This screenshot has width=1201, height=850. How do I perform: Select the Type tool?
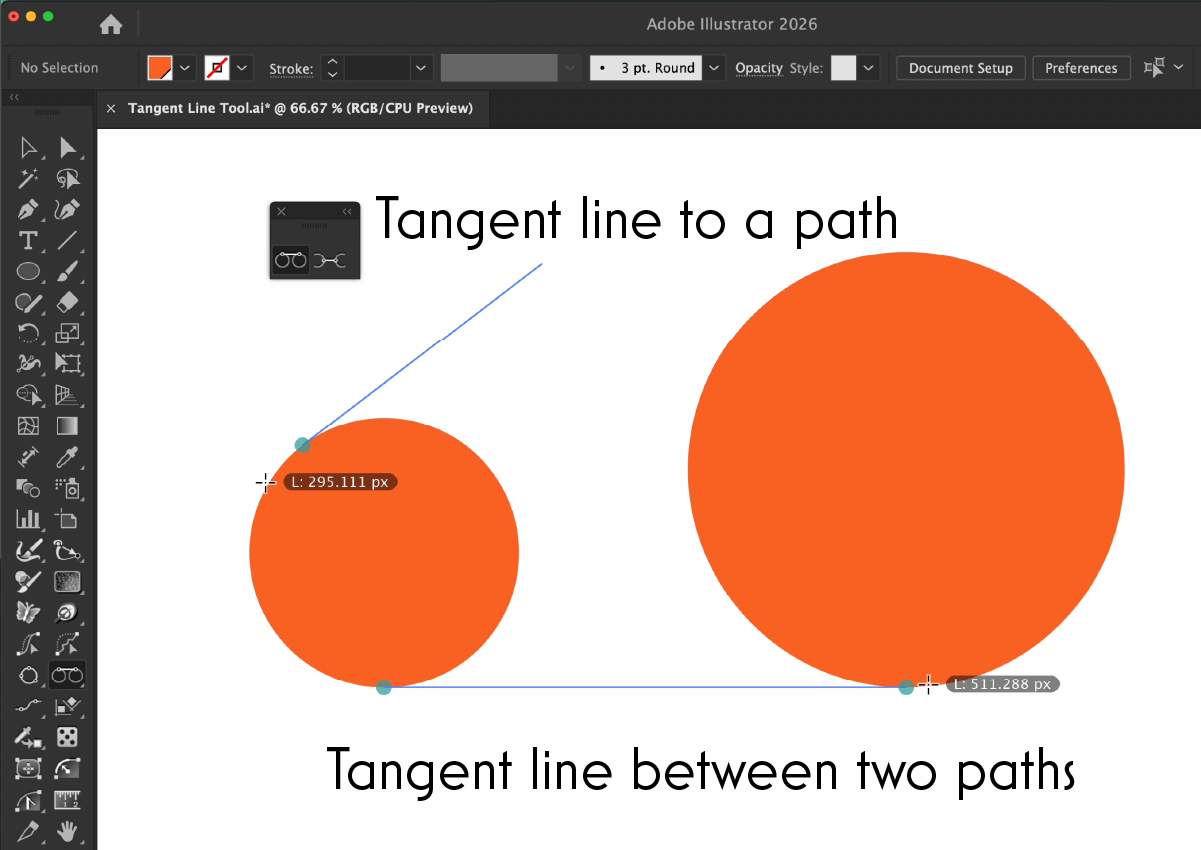click(29, 241)
